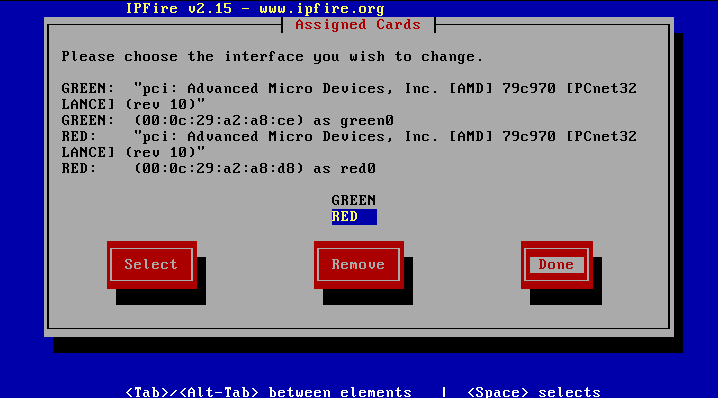Click the red0 MAC address line
This screenshot has height=399, width=718.
click(x=218, y=169)
